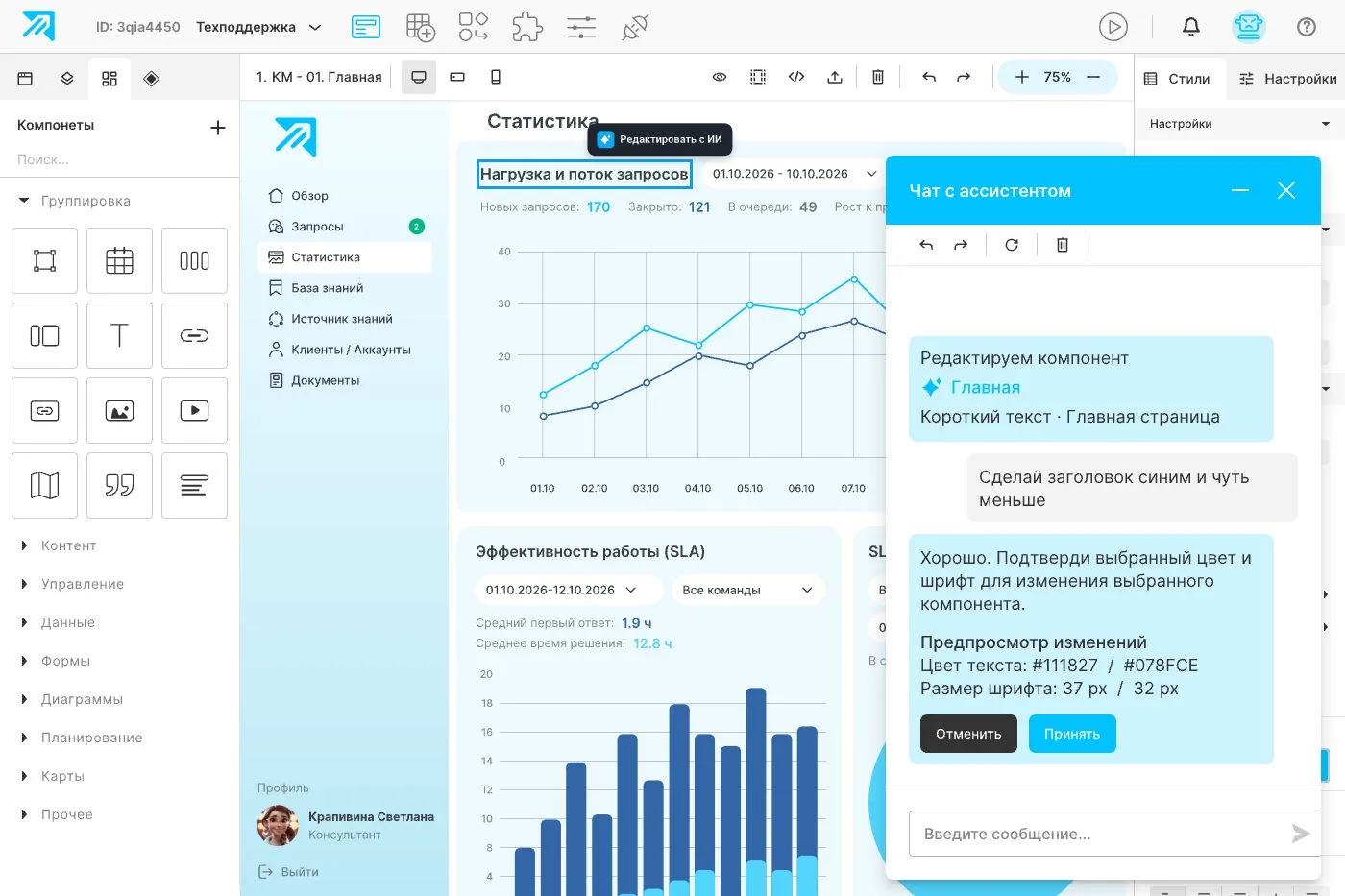Click Отменить in the chat
Image resolution: width=1345 pixels, height=896 pixels.
[x=968, y=734]
